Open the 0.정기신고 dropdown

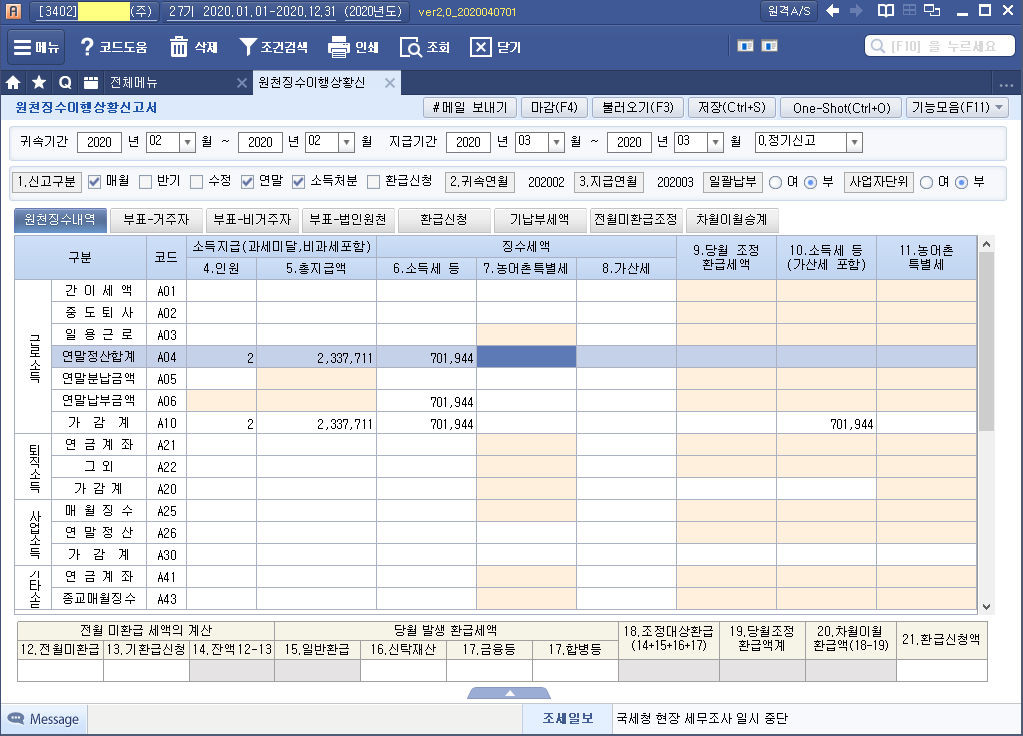(855, 142)
